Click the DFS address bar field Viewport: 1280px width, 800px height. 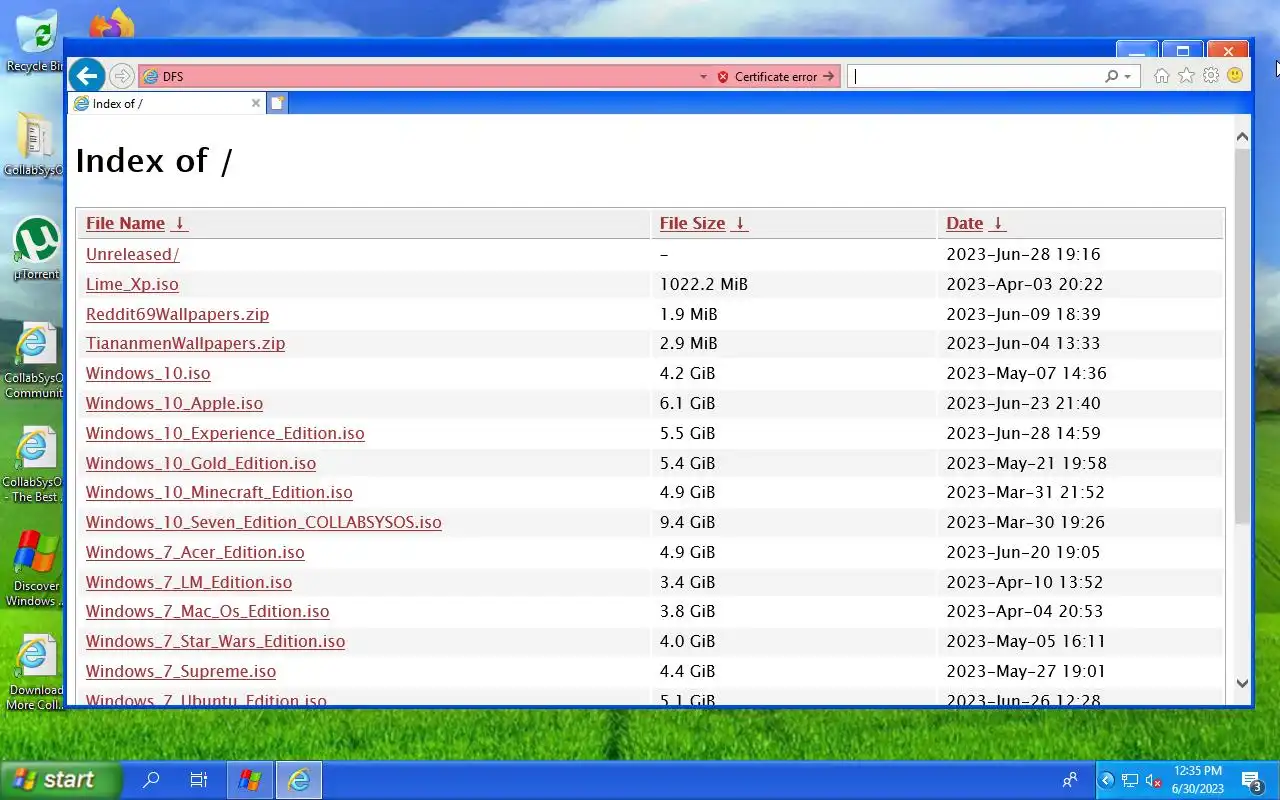pyautogui.click(x=418, y=76)
